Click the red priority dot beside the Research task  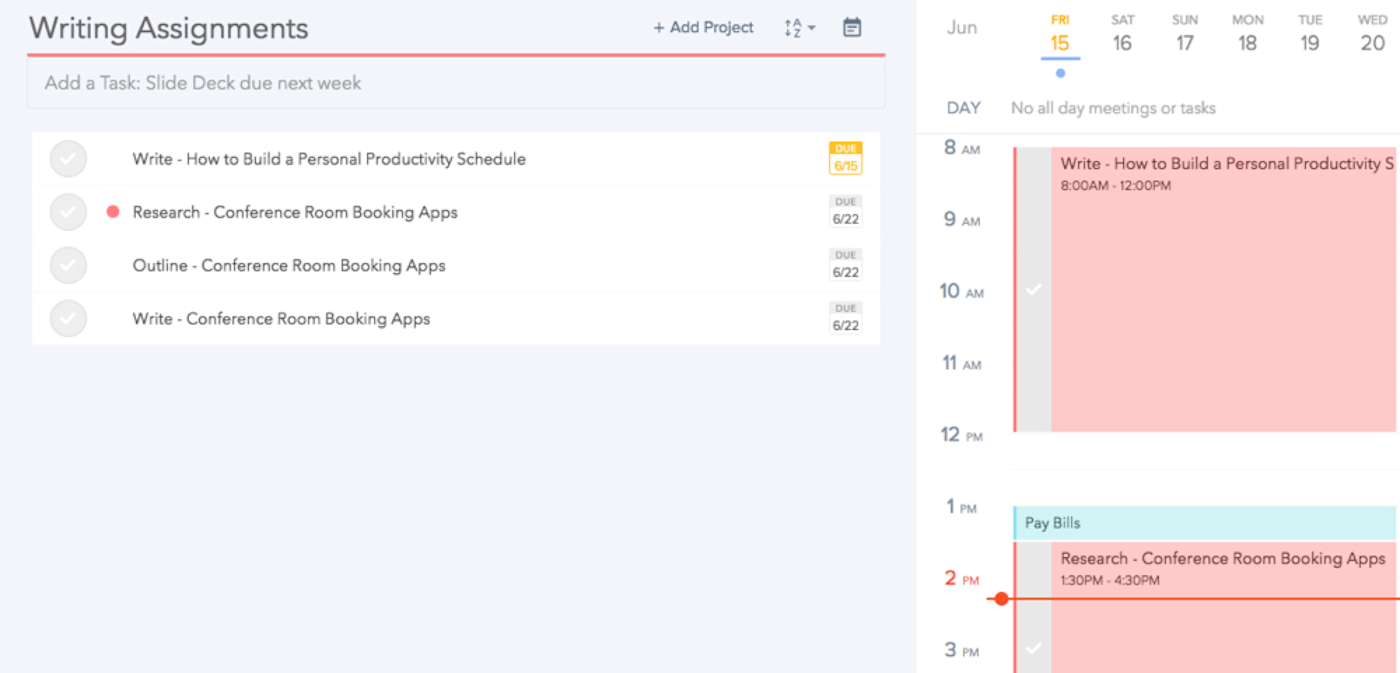(x=113, y=212)
